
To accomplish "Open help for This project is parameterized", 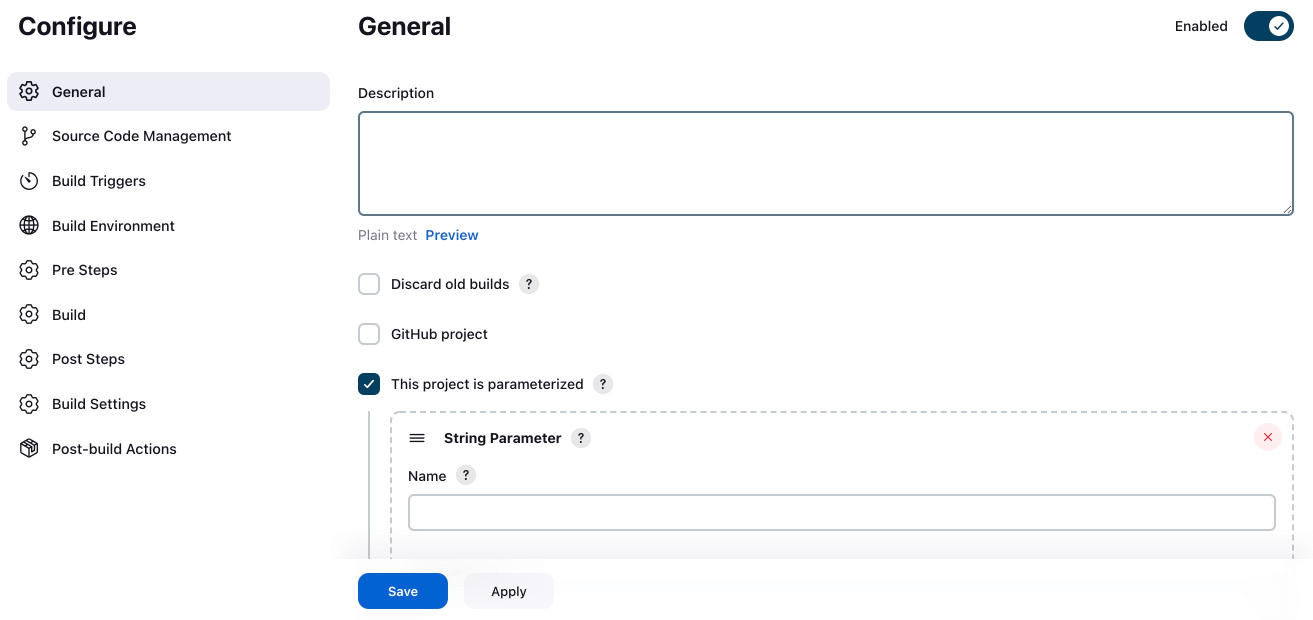I will click(602, 384).
